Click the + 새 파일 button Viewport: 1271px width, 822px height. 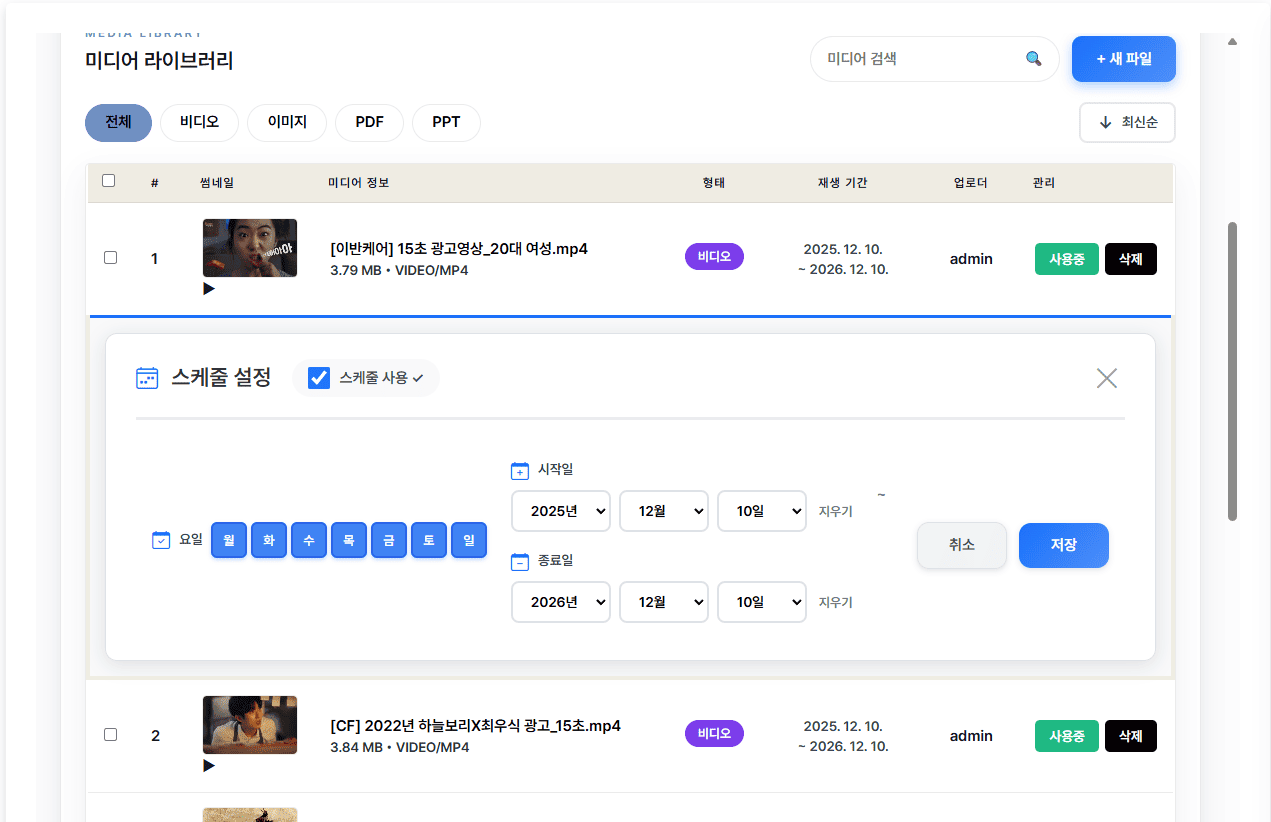click(x=1123, y=59)
